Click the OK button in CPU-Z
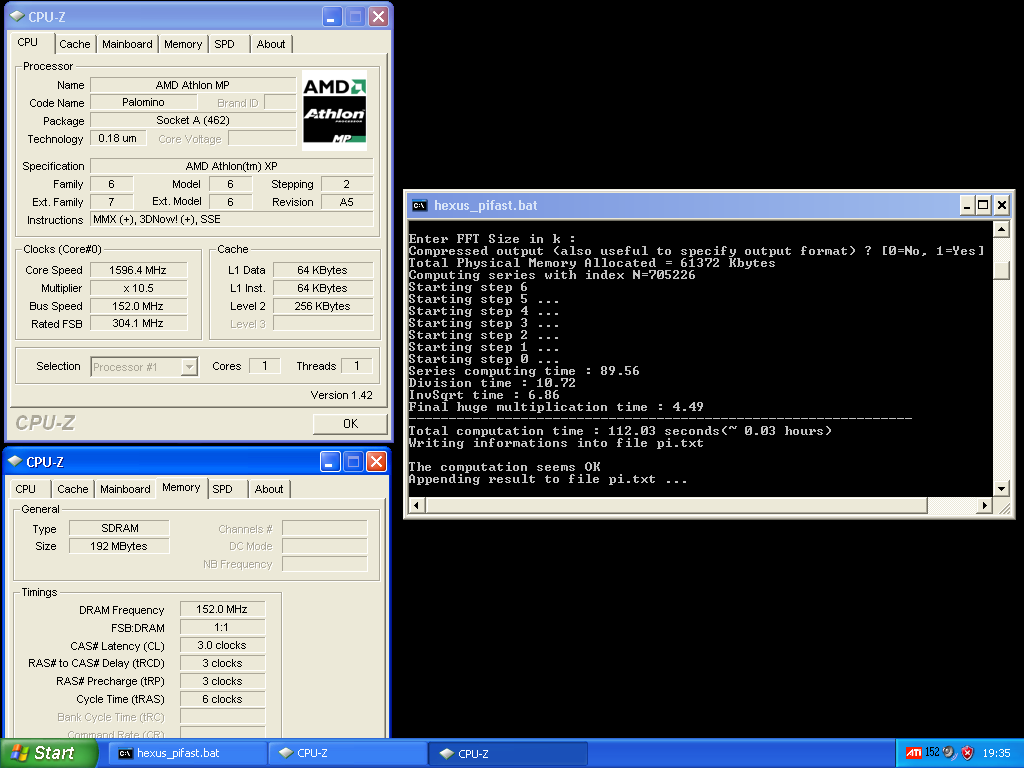This screenshot has height=768, width=1024. (350, 424)
